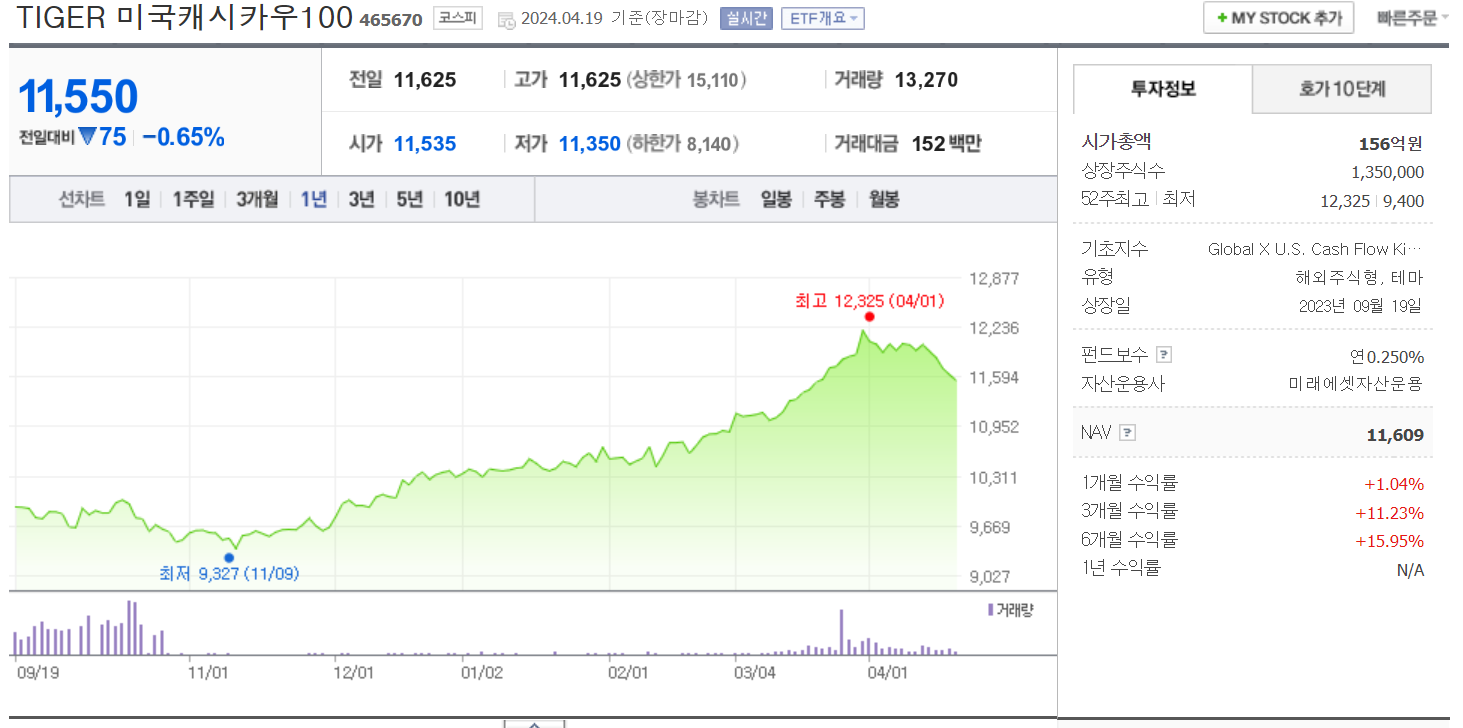Click the 최저 9,327 low point marker
The width and height of the screenshot is (1463, 728).
point(231,556)
